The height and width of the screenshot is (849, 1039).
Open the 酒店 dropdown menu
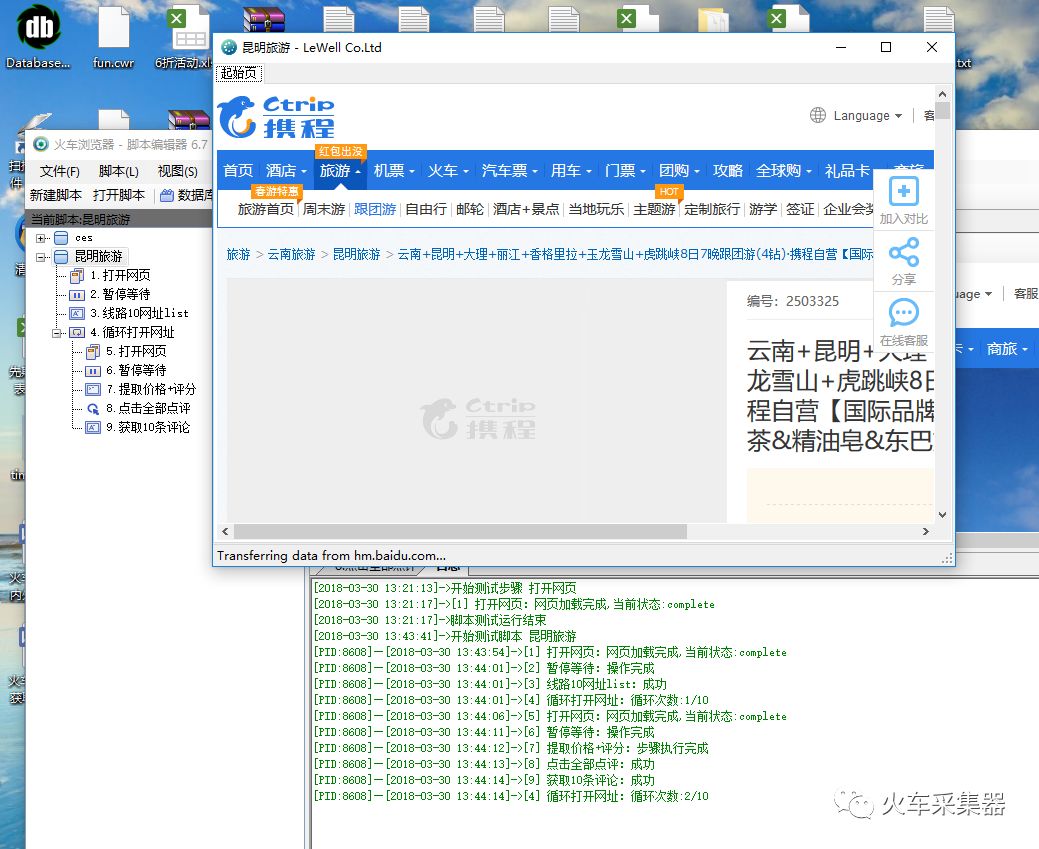tap(286, 171)
